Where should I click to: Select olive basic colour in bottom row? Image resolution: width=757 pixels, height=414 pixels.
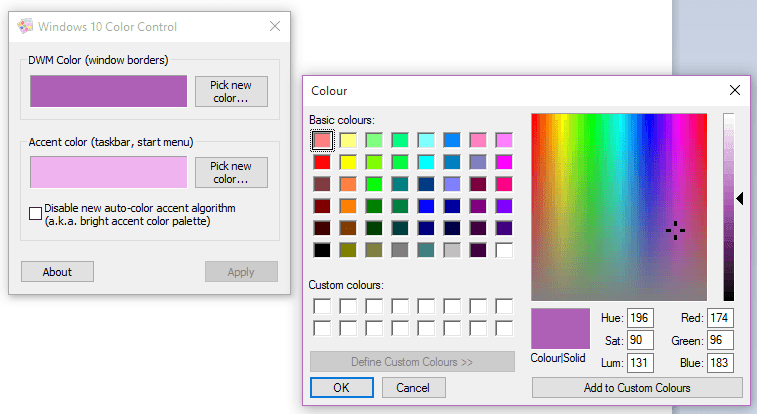(348, 250)
